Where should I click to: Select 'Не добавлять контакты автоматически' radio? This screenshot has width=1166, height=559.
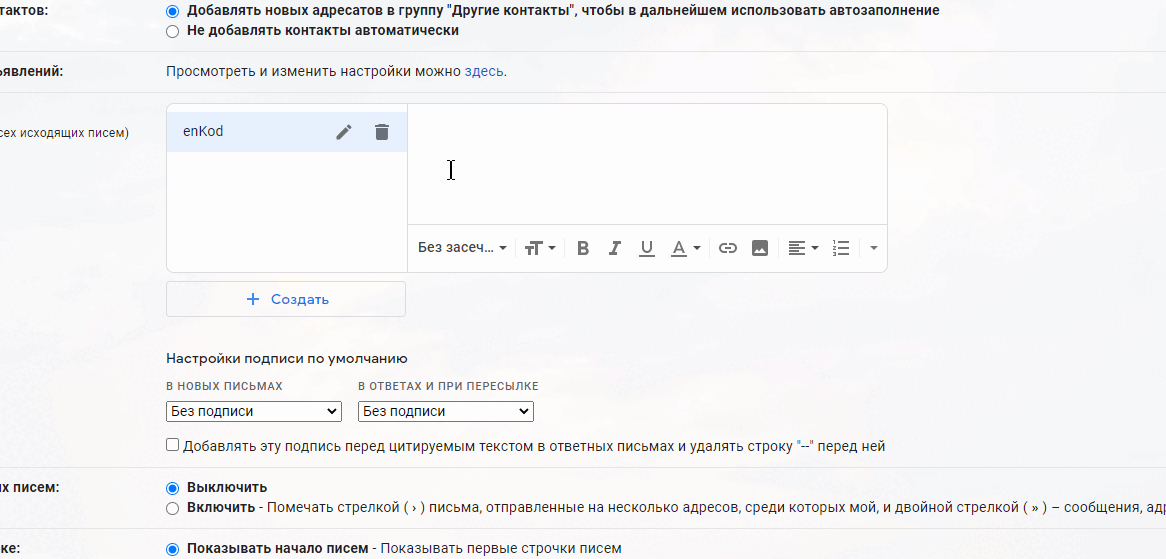(x=173, y=31)
